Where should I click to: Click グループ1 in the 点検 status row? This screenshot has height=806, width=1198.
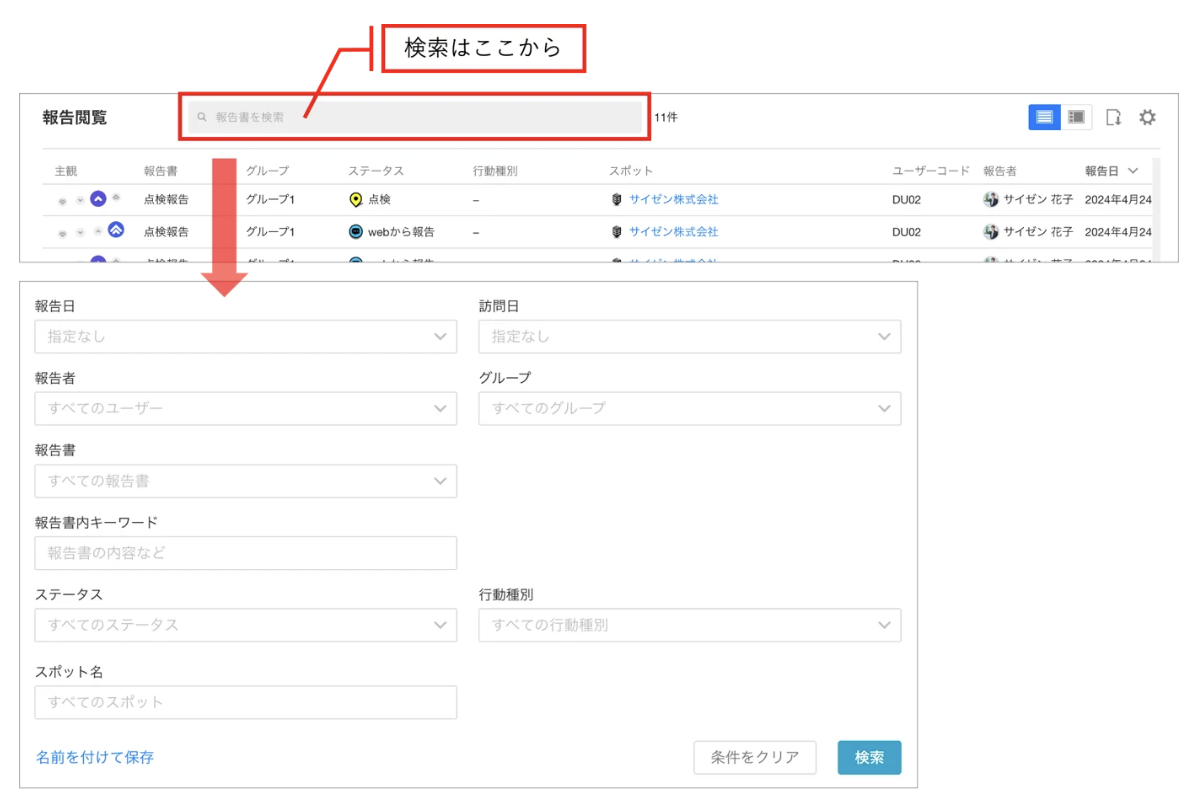click(x=270, y=199)
